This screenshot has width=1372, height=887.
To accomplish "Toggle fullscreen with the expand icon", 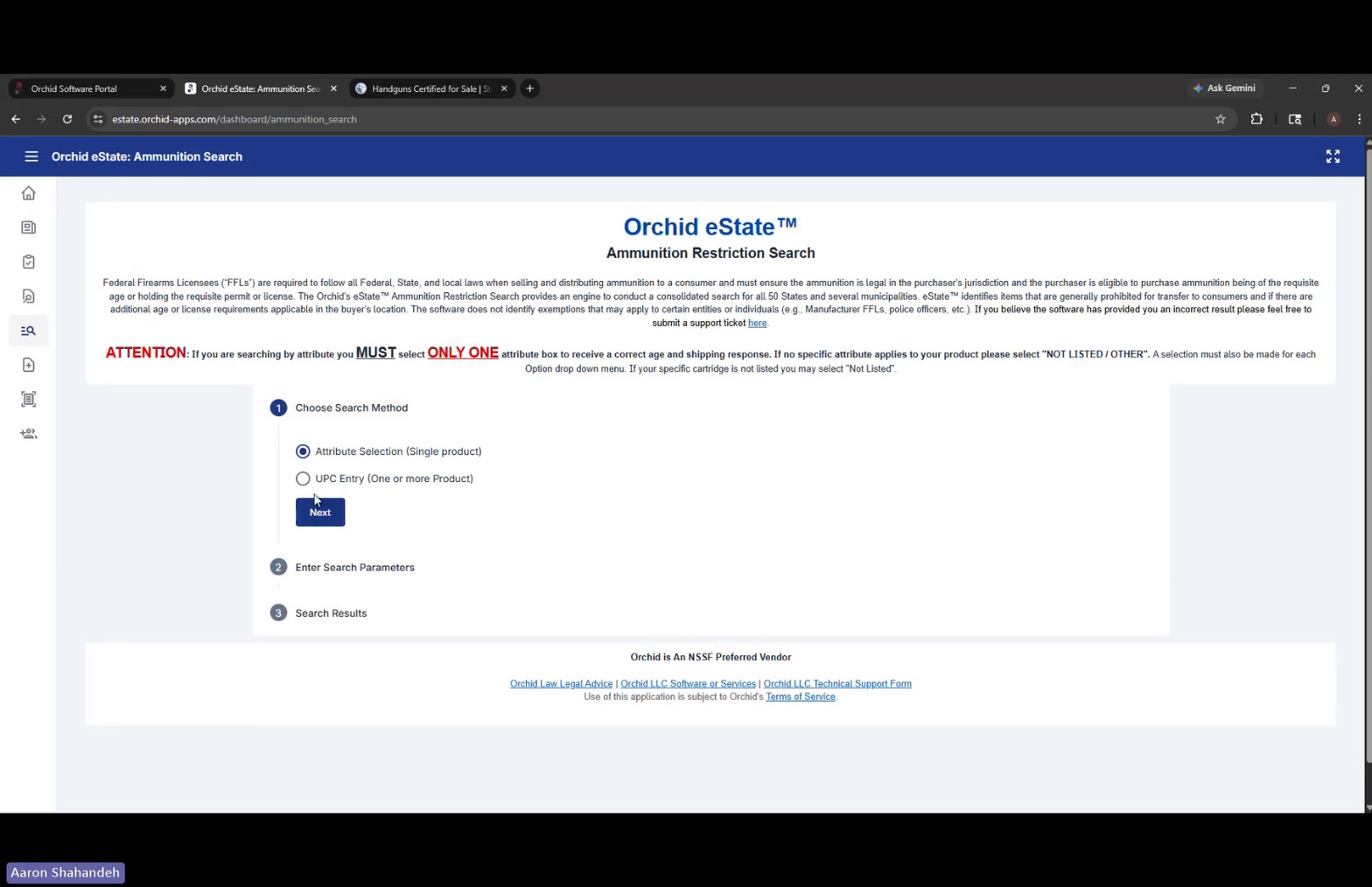I will 1333,157.
